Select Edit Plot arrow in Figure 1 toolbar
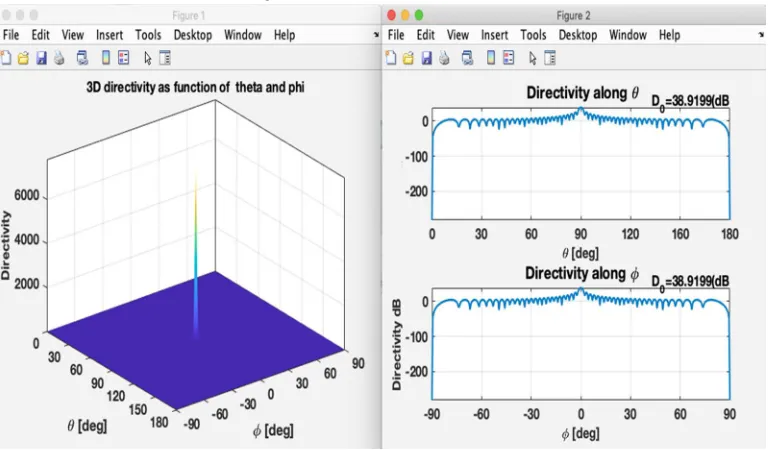Image resolution: width=780 pixels, height=450 pixels. 147,58
